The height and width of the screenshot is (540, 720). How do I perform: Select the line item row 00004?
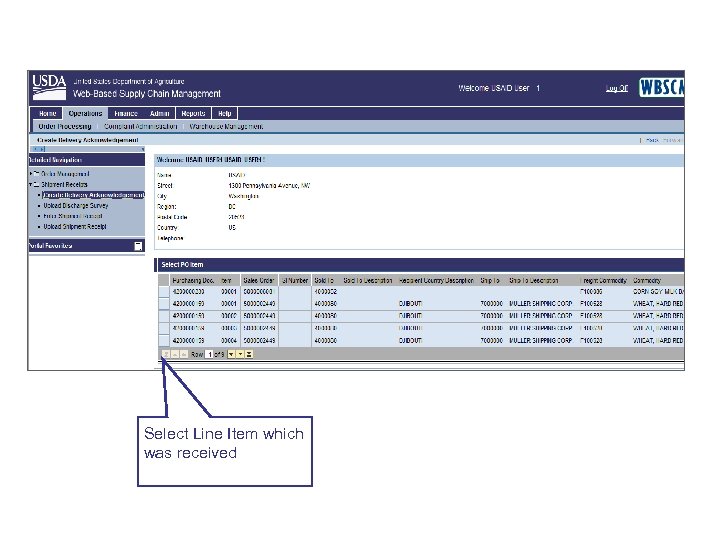pyautogui.click(x=164, y=340)
